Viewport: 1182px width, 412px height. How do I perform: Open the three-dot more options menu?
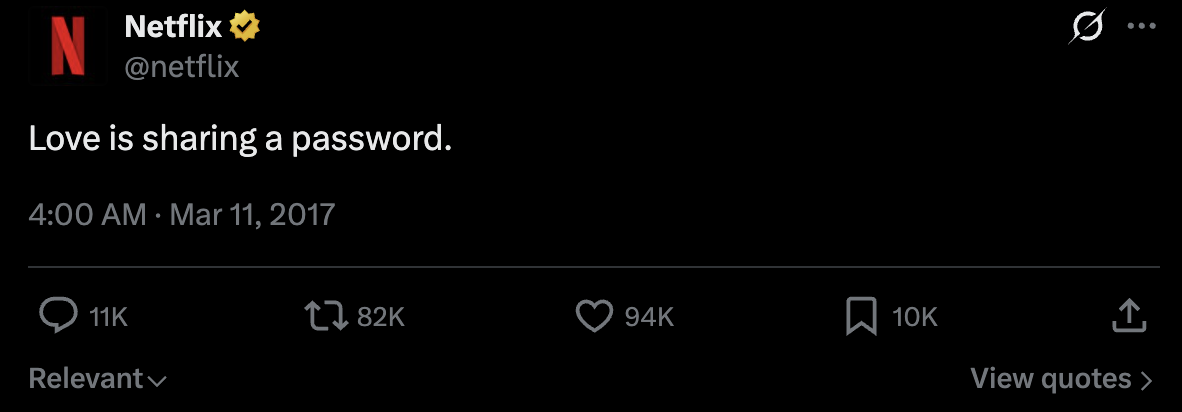tap(1141, 26)
